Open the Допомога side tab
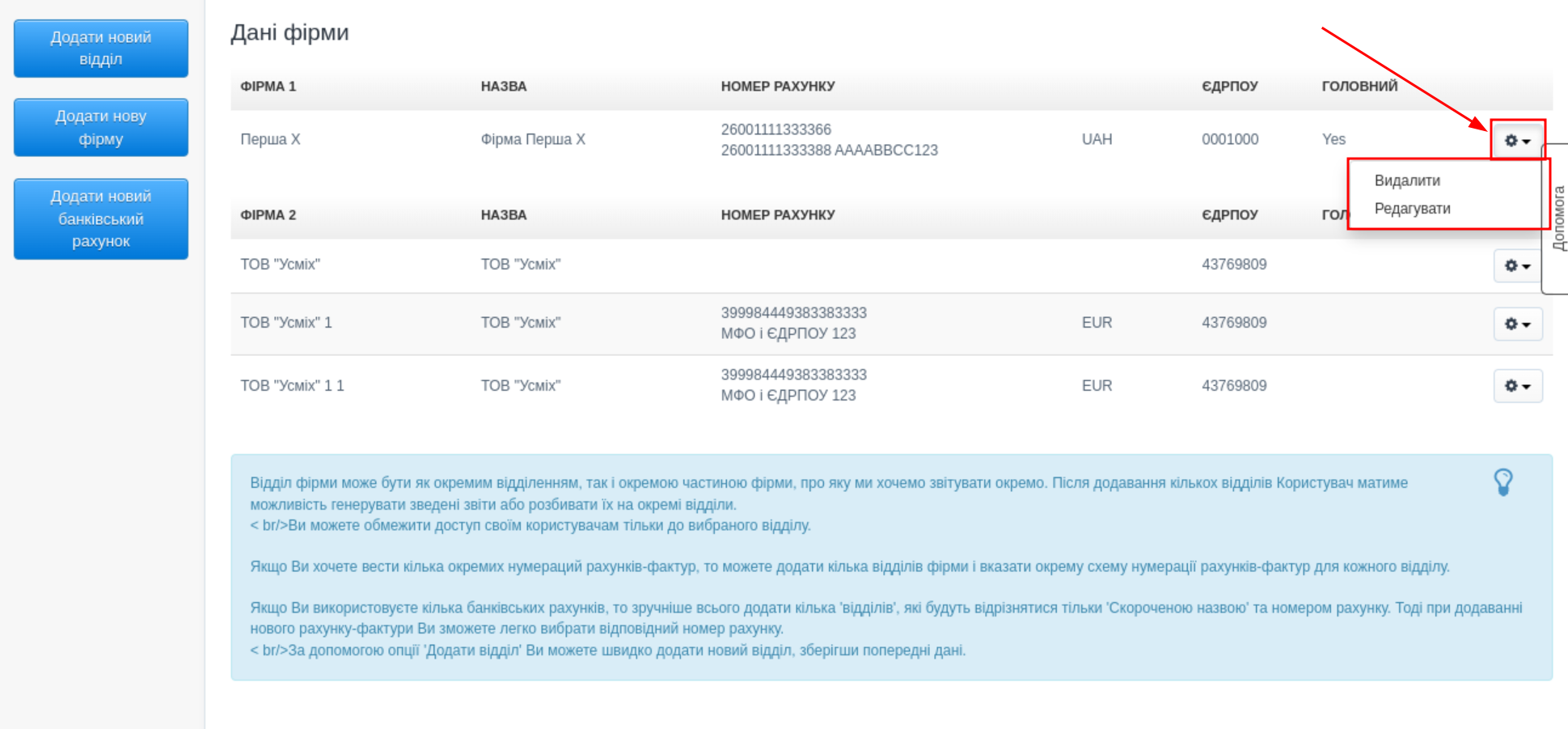The width and height of the screenshot is (1568, 729). 1557,218
